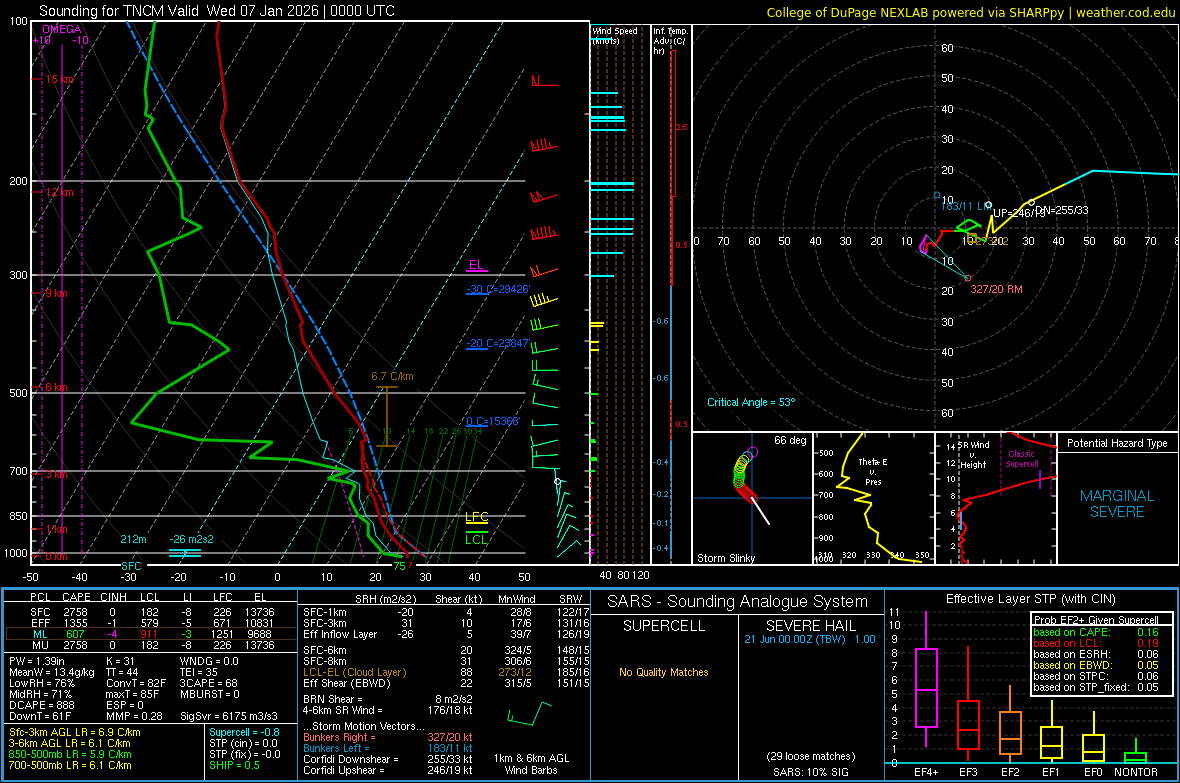
Task: Click the Wind Speed (knots) panel header
Action: point(614,35)
